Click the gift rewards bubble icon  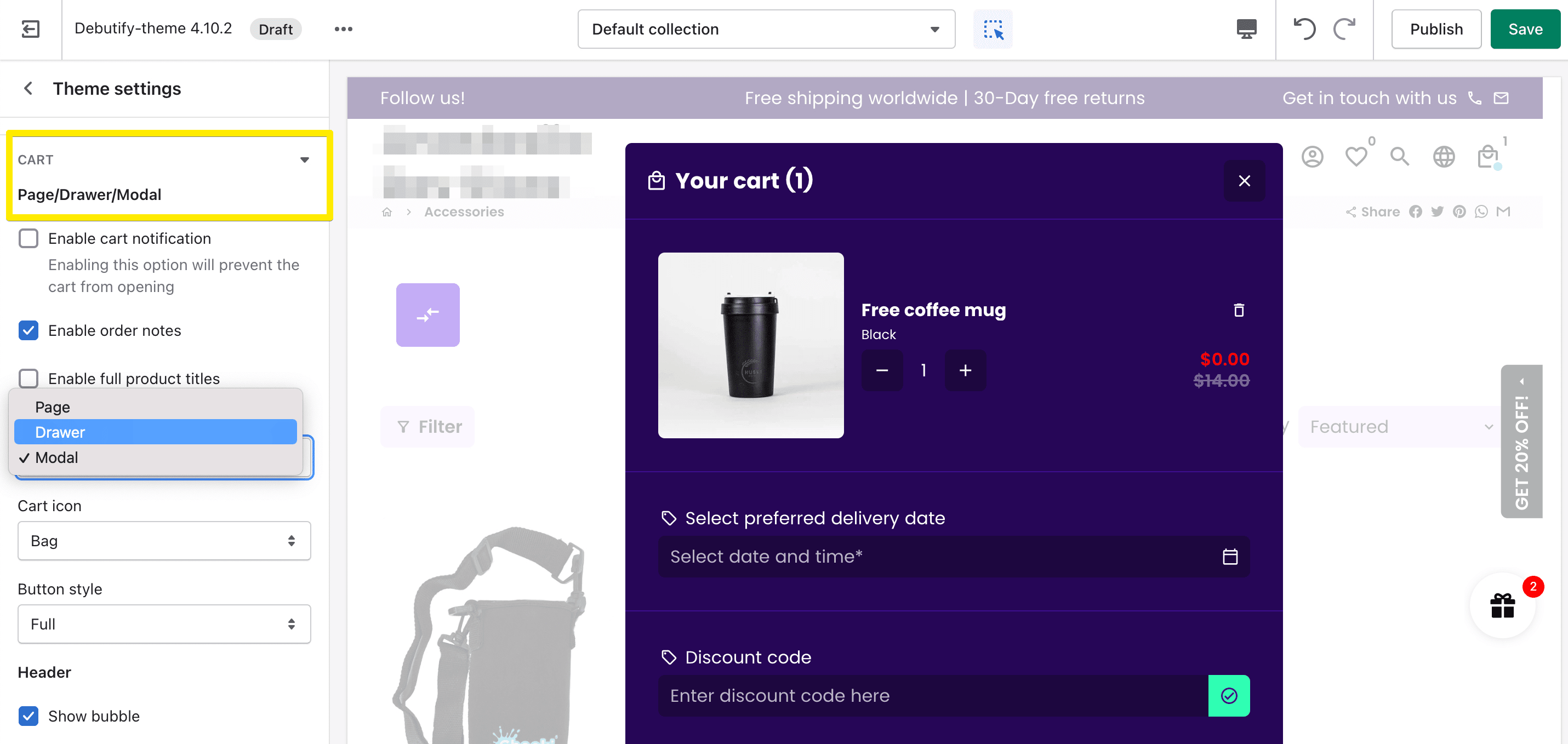pyautogui.click(x=1503, y=605)
